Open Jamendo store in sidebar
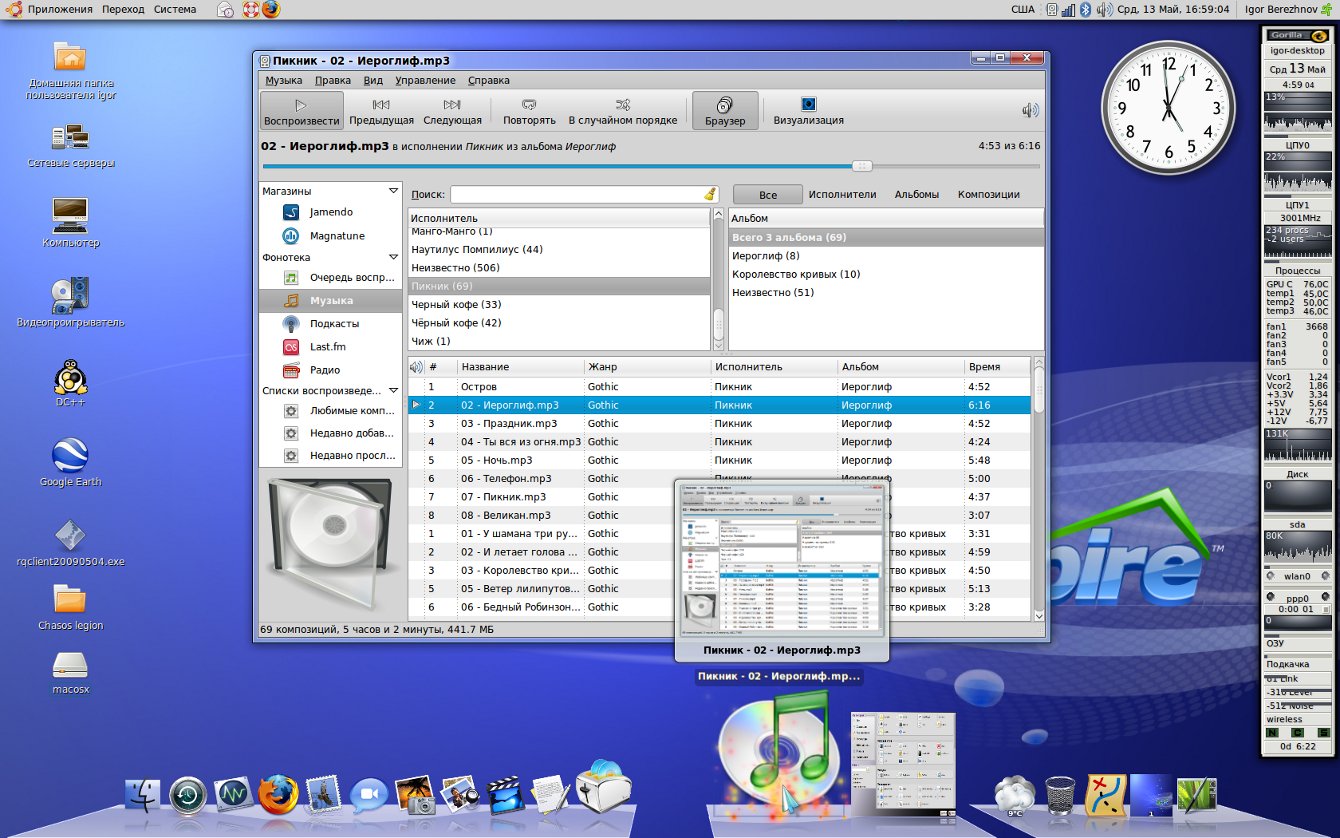 pyautogui.click(x=330, y=212)
